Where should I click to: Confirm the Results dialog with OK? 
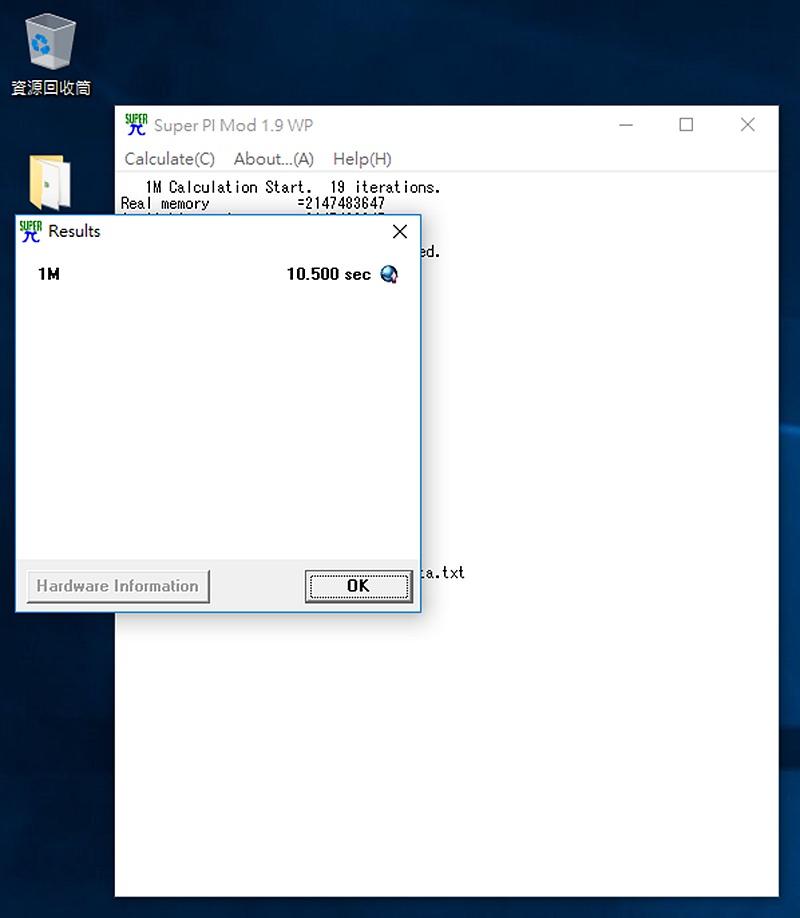coord(358,586)
